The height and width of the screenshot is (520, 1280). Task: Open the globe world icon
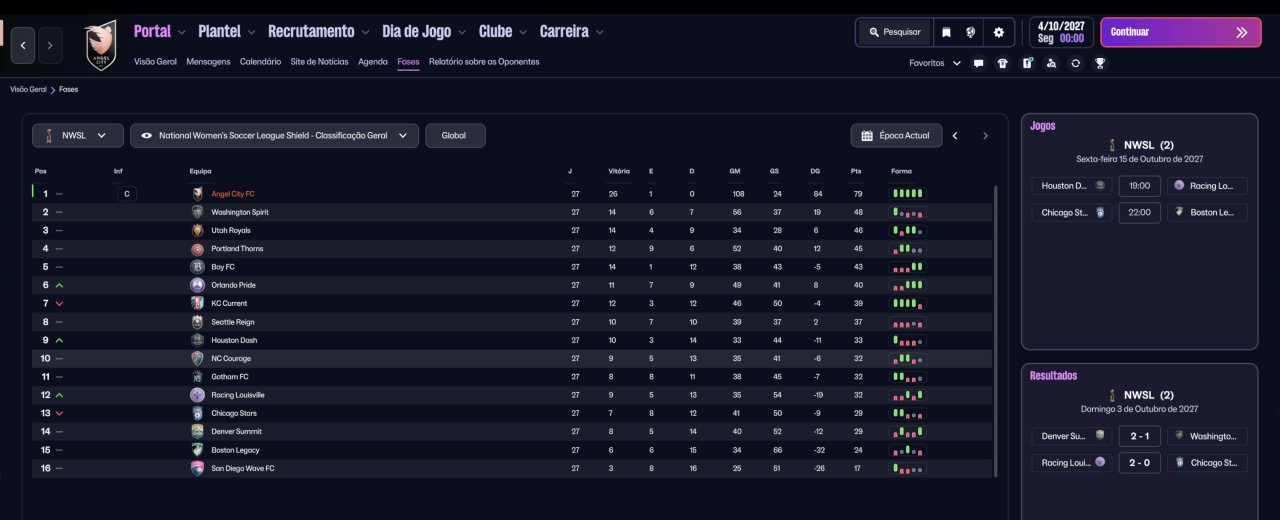pyautogui.click(x=971, y=32)
